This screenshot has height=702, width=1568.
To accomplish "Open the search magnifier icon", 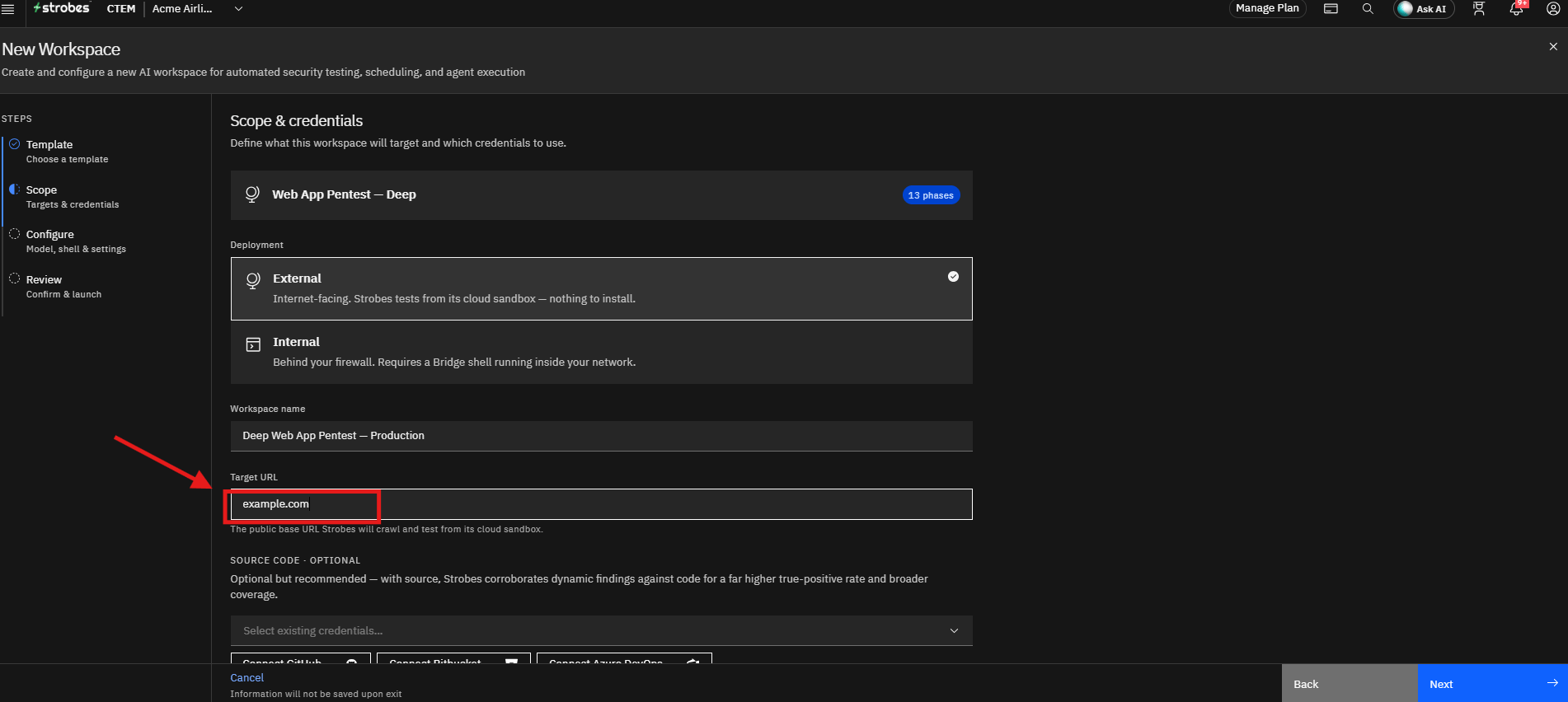I will point(1368,9).
